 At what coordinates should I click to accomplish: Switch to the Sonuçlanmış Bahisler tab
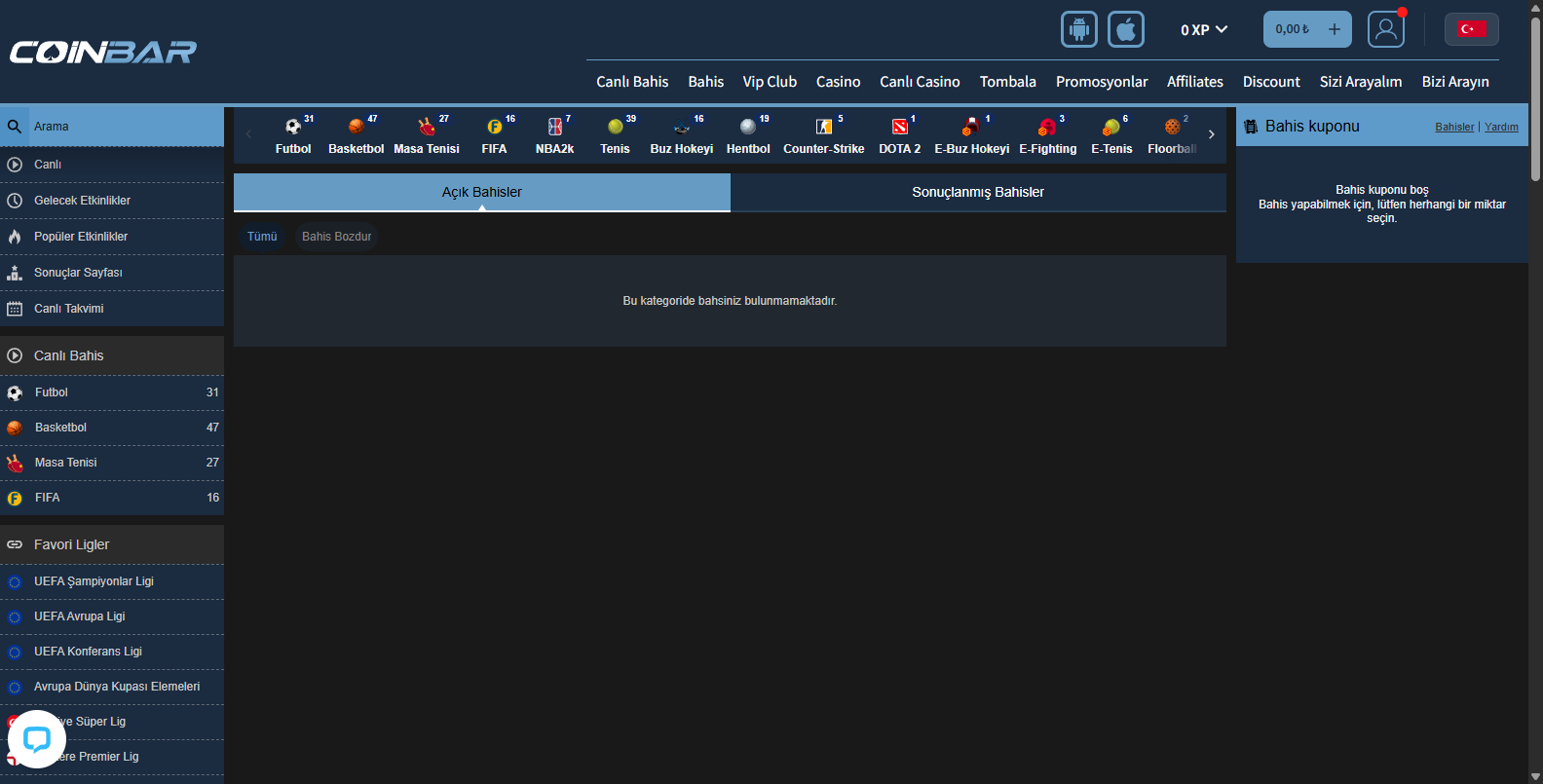[978, 192]
